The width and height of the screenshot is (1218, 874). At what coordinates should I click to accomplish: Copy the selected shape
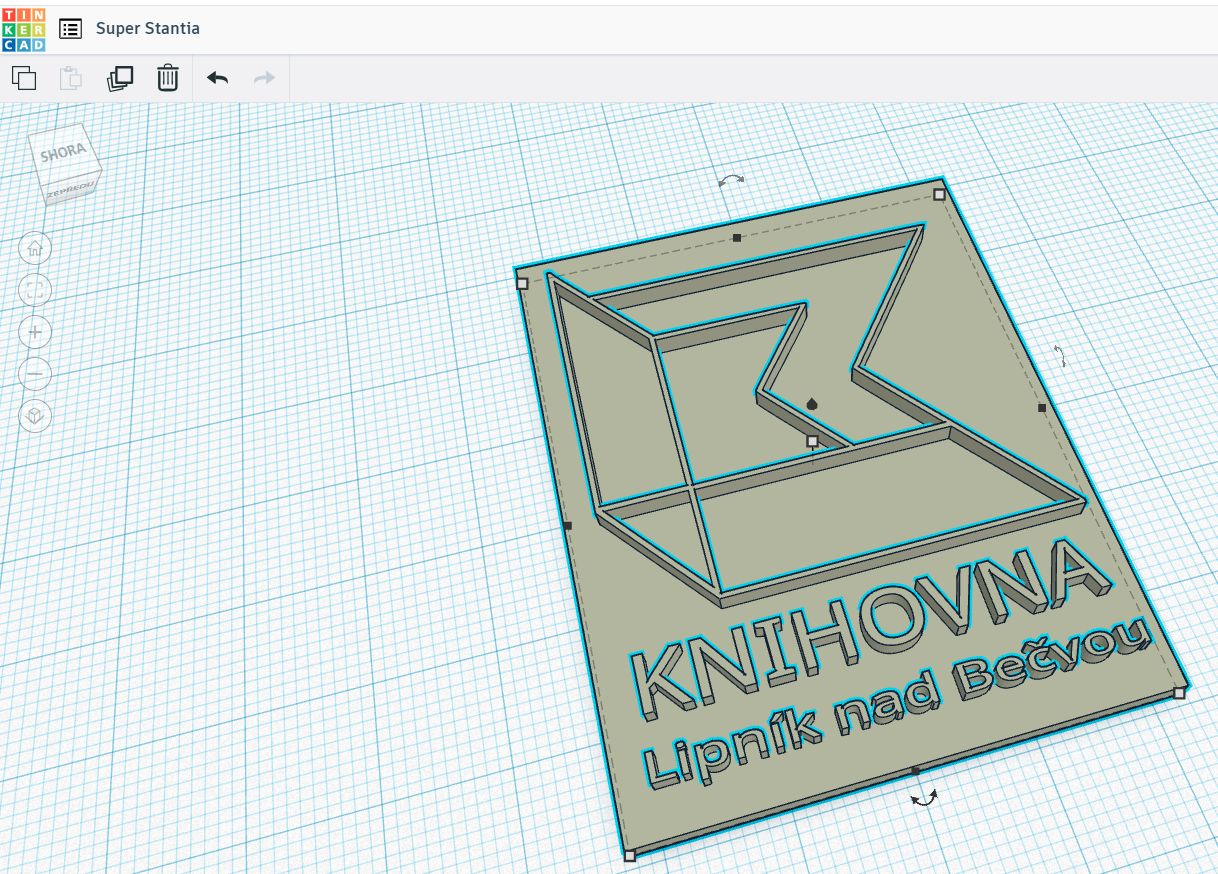tap(24, 78)
